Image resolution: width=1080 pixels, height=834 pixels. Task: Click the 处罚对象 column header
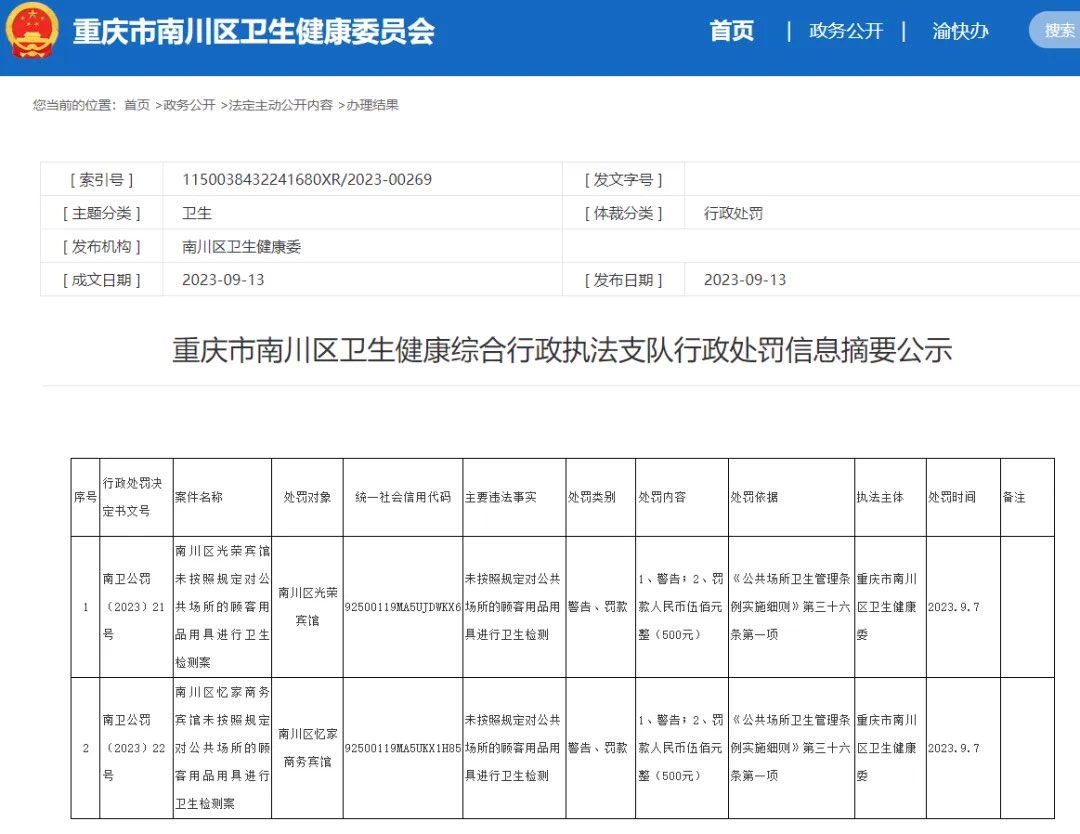[x=307, y=497]
